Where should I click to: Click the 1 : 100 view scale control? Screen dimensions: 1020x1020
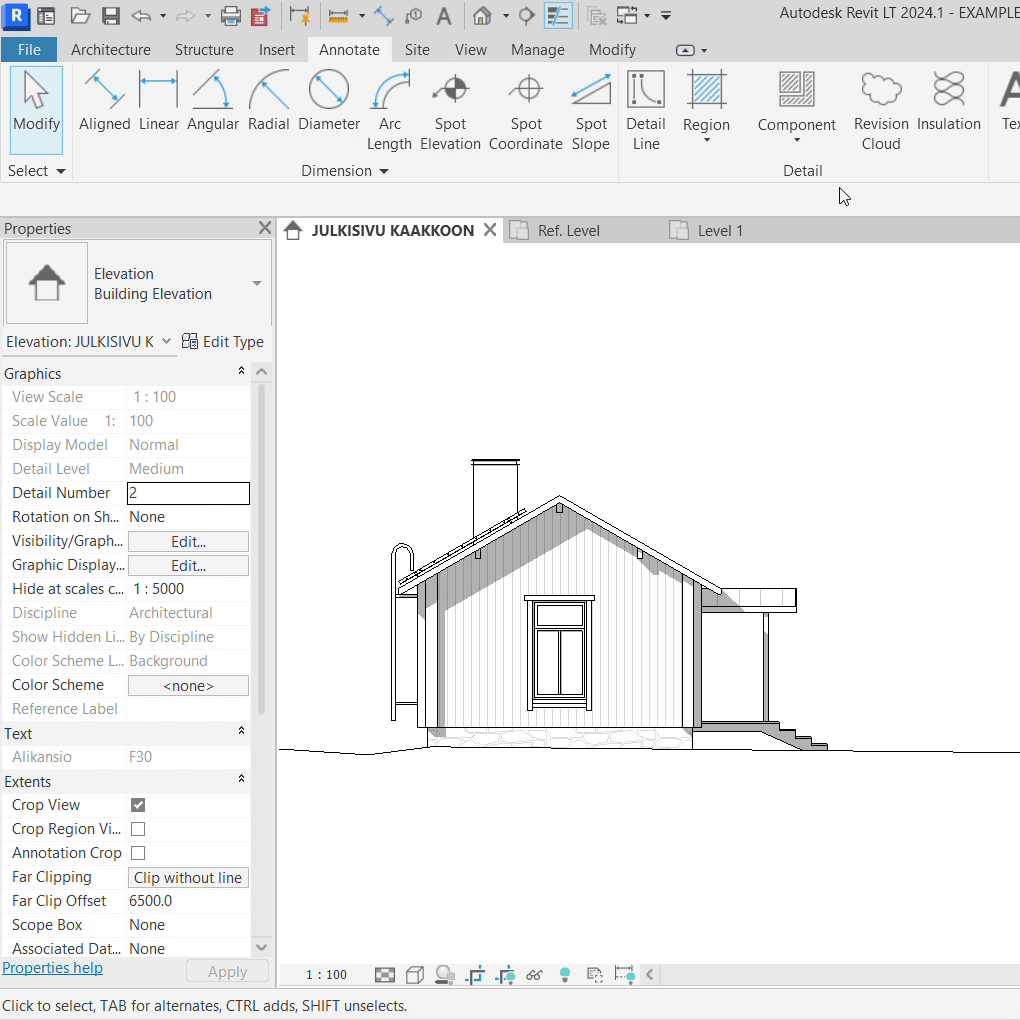(326, 974)
